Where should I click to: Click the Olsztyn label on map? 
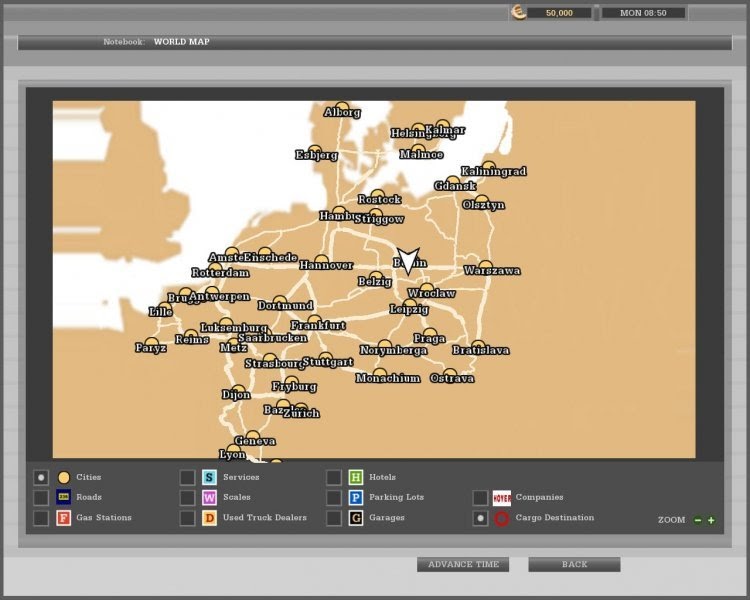(484, 205)
